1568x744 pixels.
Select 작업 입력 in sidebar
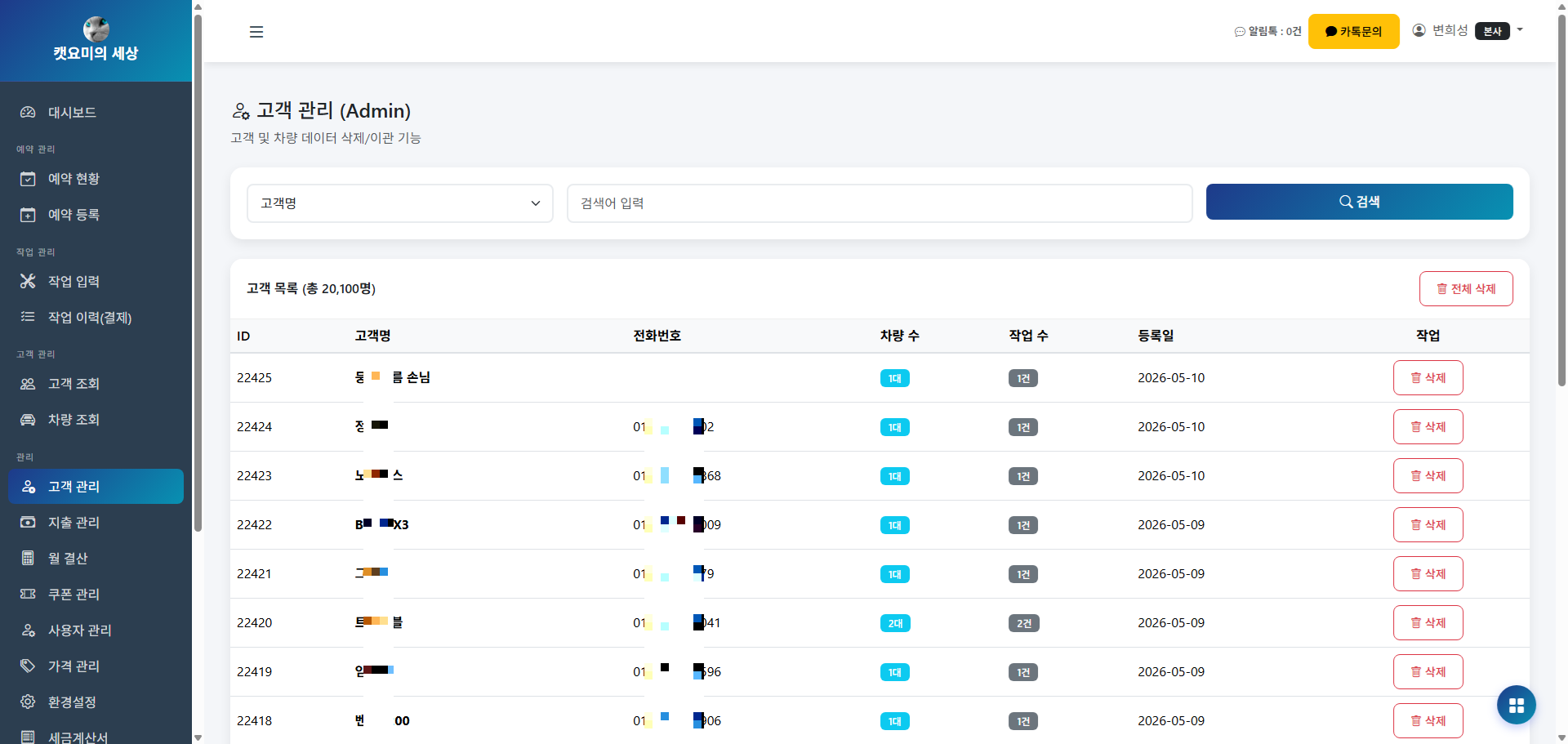point(96,282)
